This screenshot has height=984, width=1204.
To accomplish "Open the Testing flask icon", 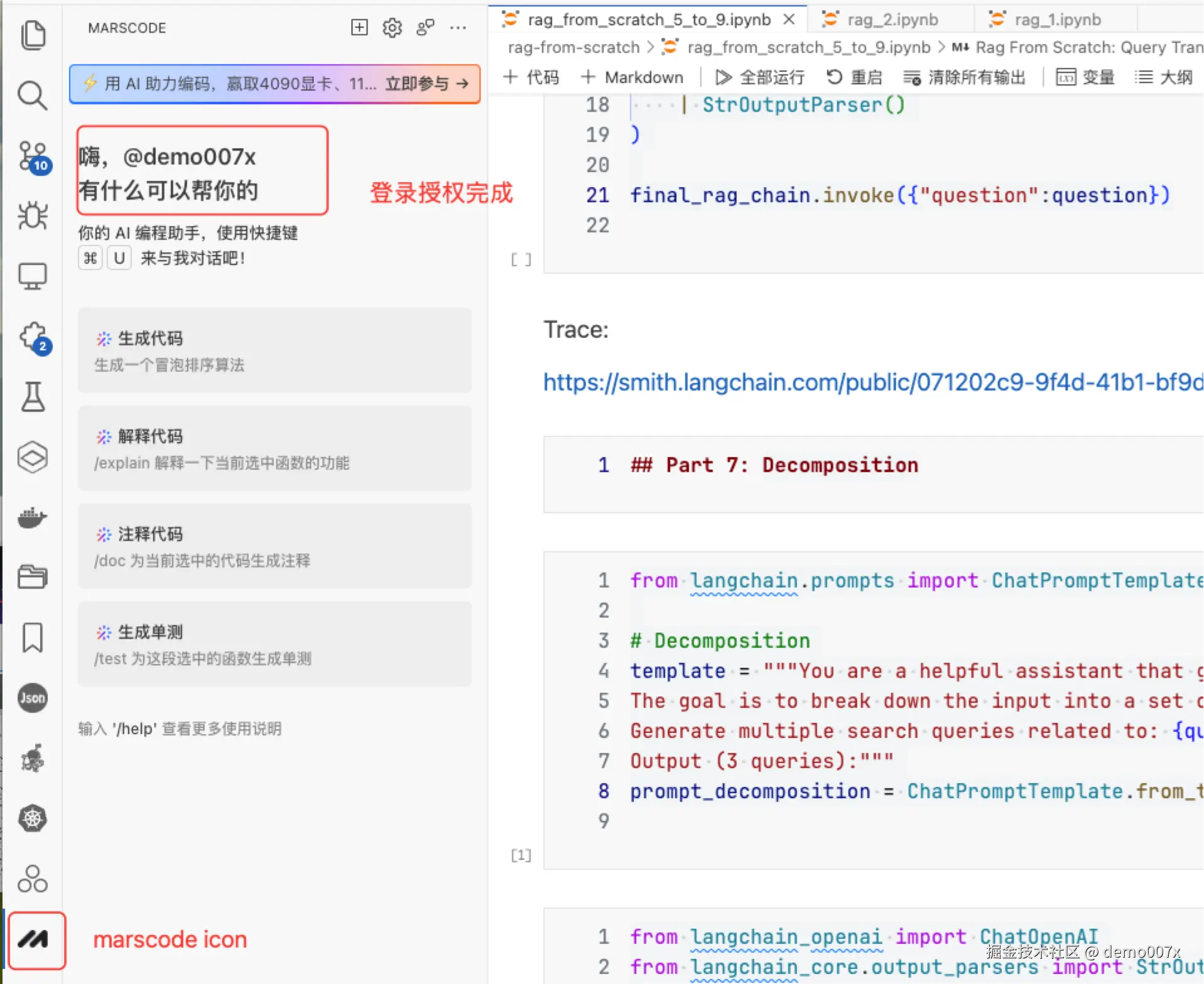I will pos(33,397).
